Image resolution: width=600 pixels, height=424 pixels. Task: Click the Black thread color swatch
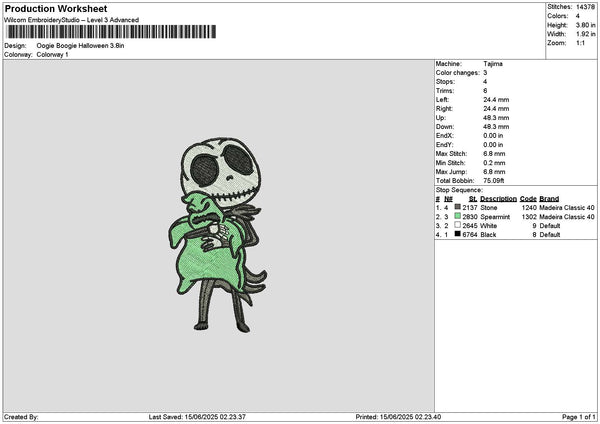click(457, 234)
